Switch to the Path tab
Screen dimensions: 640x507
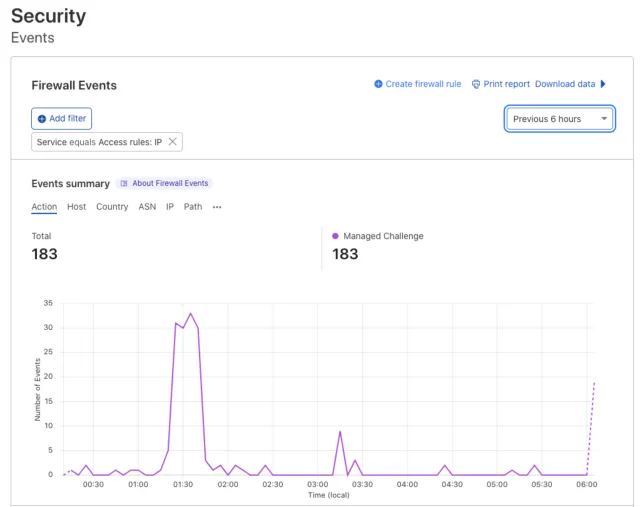[x=193, y=207]
